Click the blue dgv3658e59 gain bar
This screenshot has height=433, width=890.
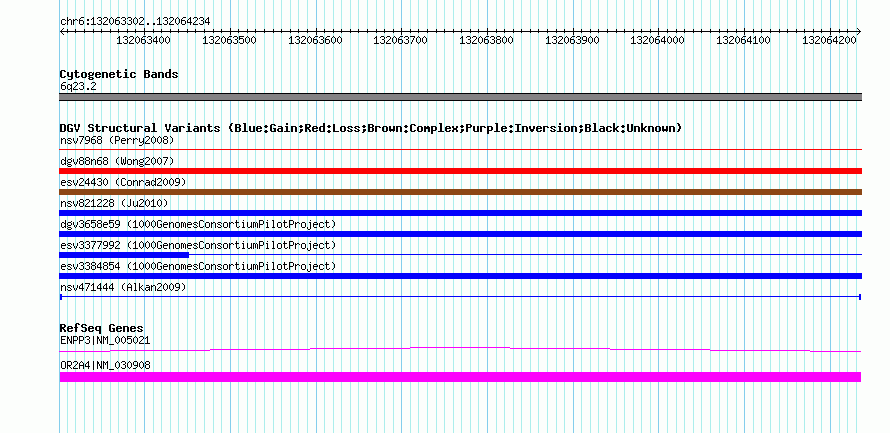pos(460,234)
